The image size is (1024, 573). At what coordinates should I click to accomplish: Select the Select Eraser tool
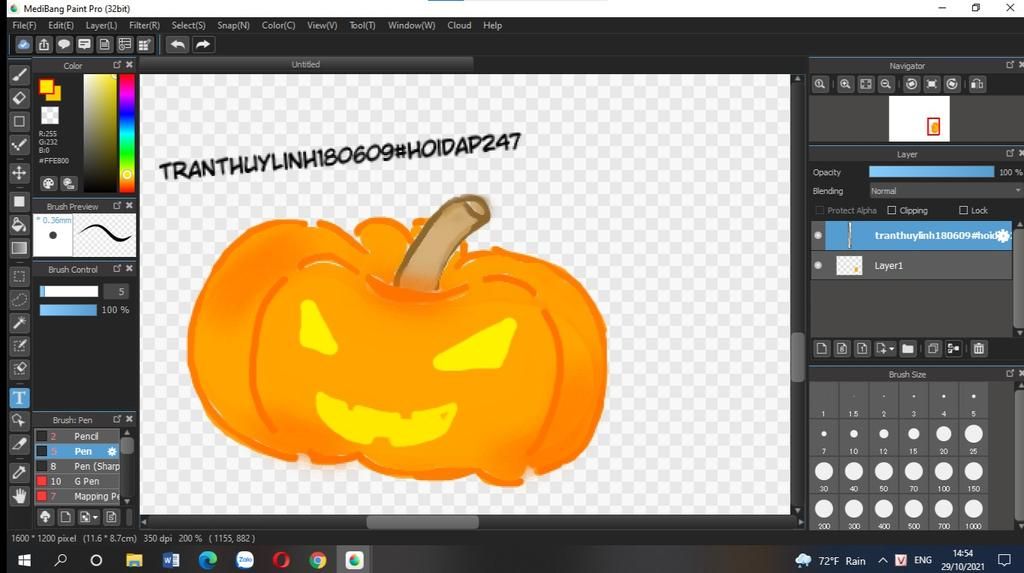[x=20, y=368]
